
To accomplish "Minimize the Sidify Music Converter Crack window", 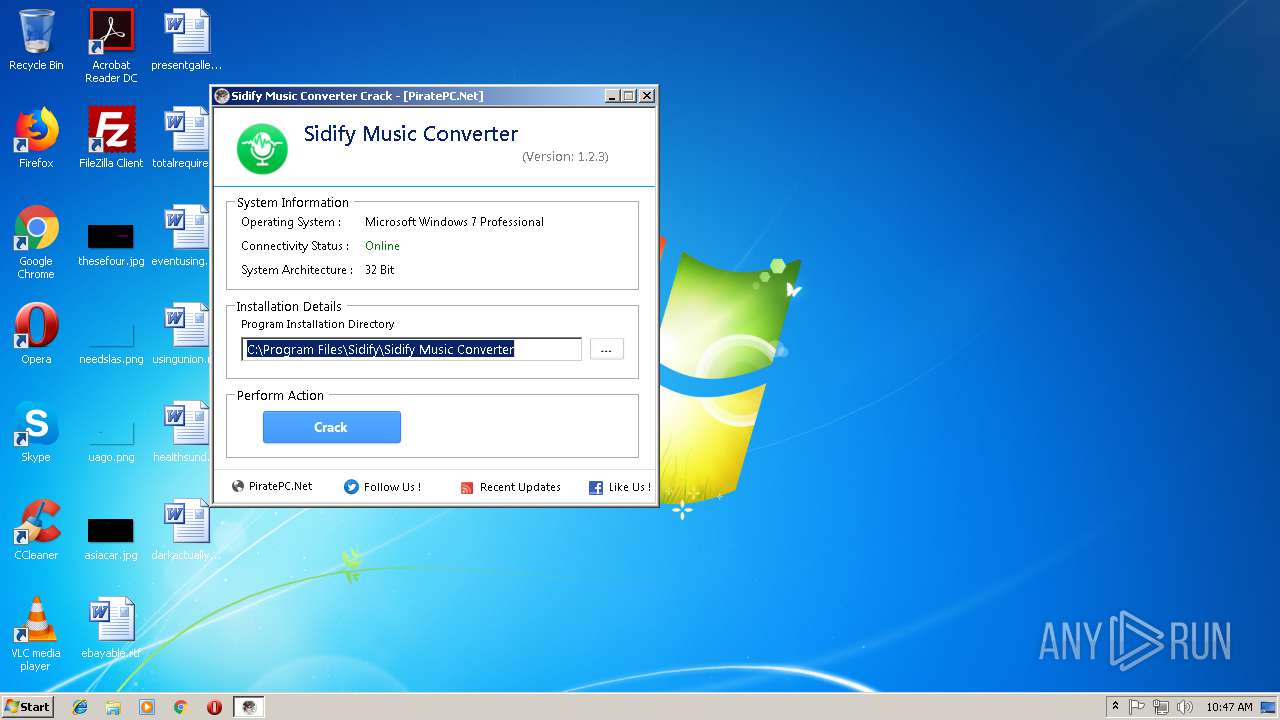I will [x=612, y=96].
